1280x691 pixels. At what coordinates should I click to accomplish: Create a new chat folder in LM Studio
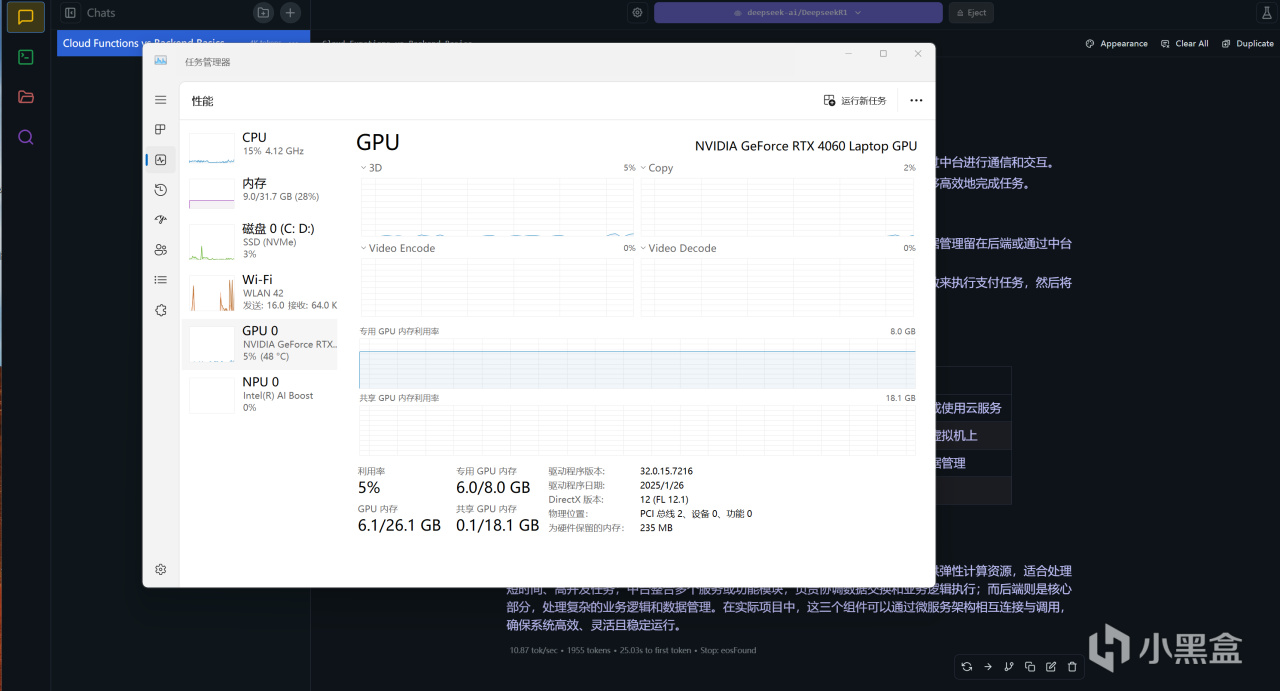click(x=263, y=13)
